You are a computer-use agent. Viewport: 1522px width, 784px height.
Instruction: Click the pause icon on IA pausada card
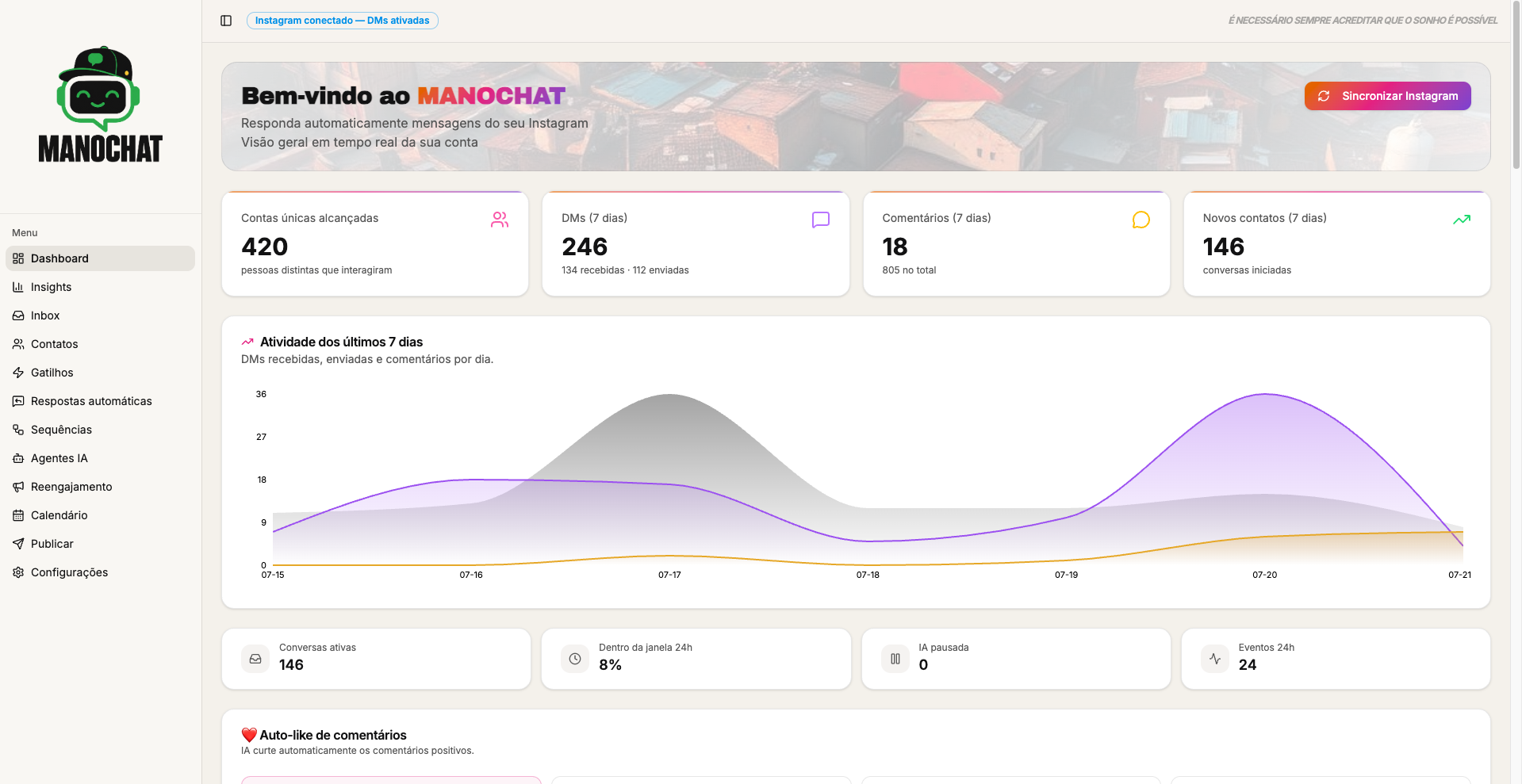click(895, 659)
